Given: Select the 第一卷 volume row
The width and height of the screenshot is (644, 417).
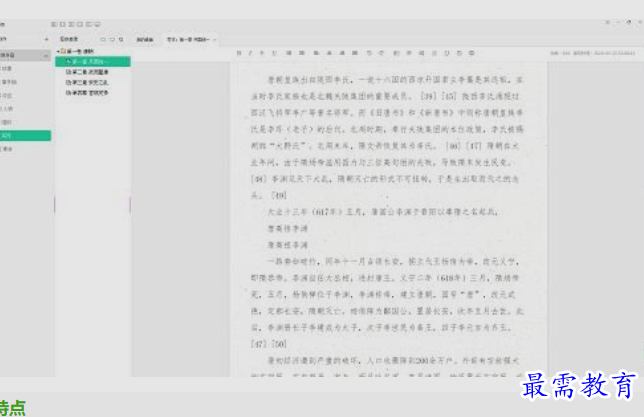Looking at the screenshot, I should pyautogui.click(x=77, y=51).
